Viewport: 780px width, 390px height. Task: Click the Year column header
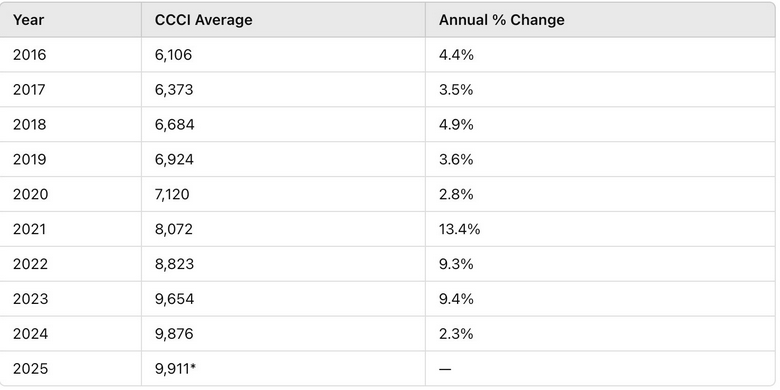pyautogui.click(x=28, y=20)
